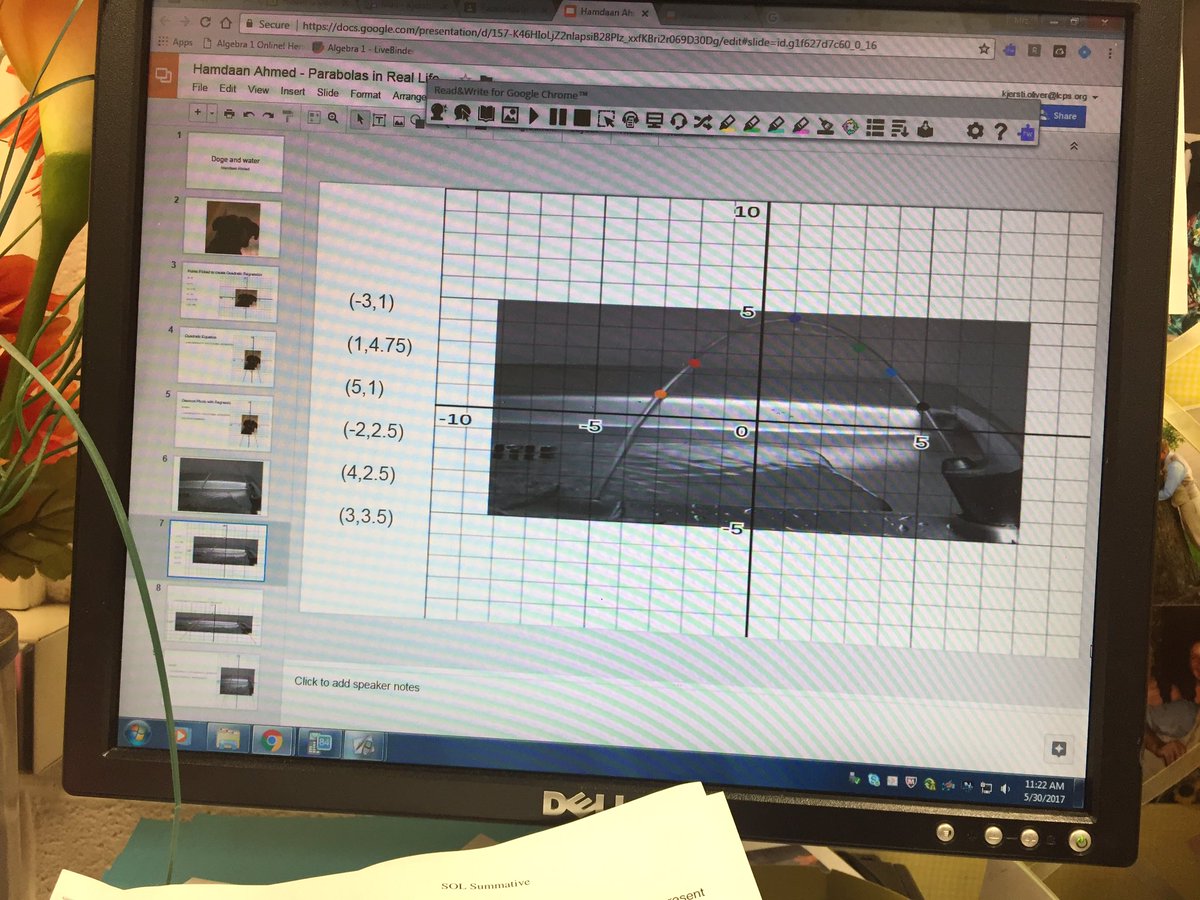This screenshot has height=900, width=1200.
Task: Open the Read&Write Dictionary book icon
Action: pyautogui.click(x=486, y=116)
